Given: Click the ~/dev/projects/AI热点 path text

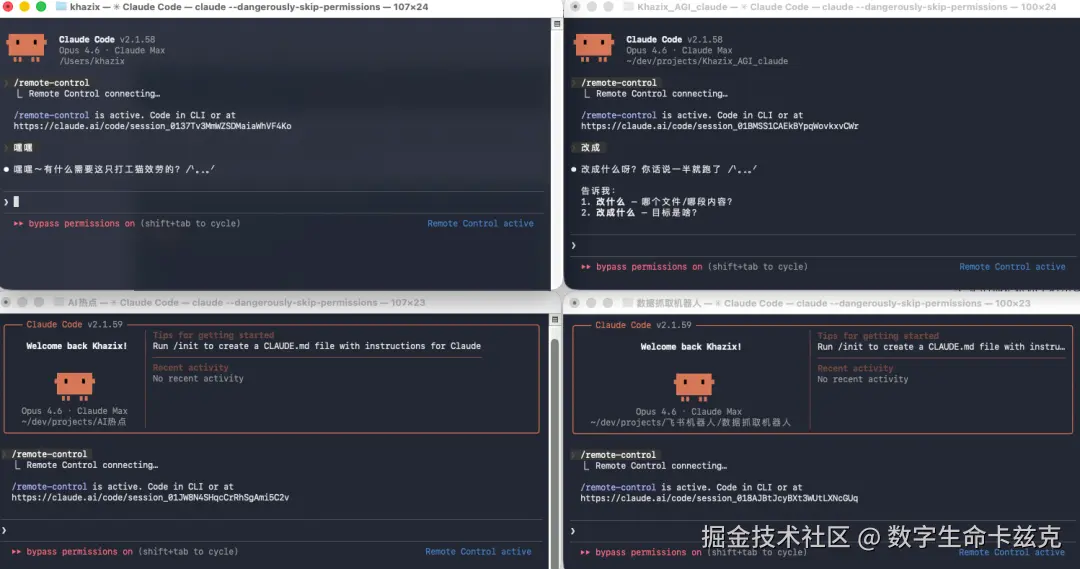Looking at the screenshot, I should tap(74, 422).
